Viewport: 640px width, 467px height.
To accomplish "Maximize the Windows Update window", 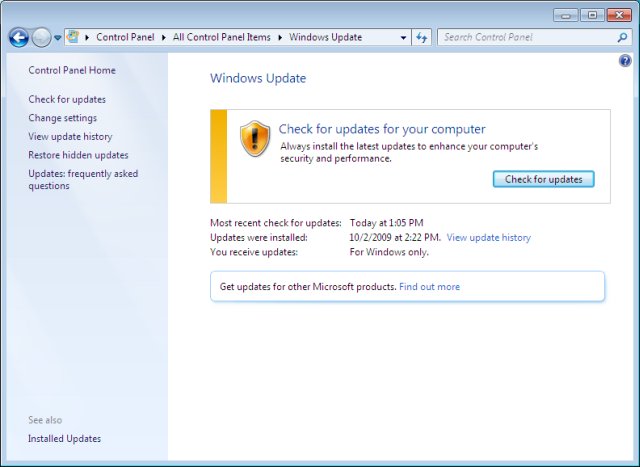I will coord(592,16).
